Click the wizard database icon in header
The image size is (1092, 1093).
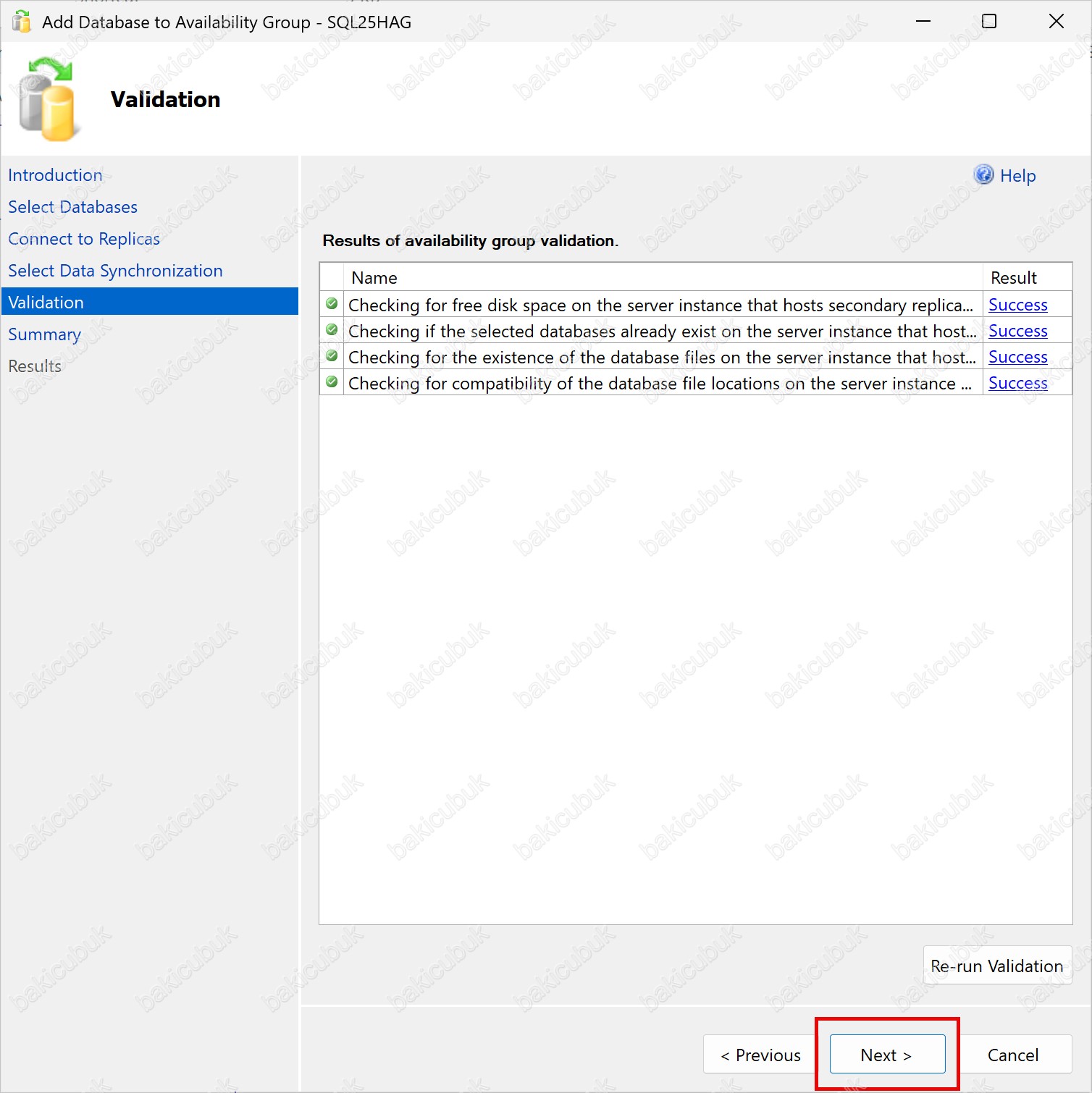coord(47,100)
